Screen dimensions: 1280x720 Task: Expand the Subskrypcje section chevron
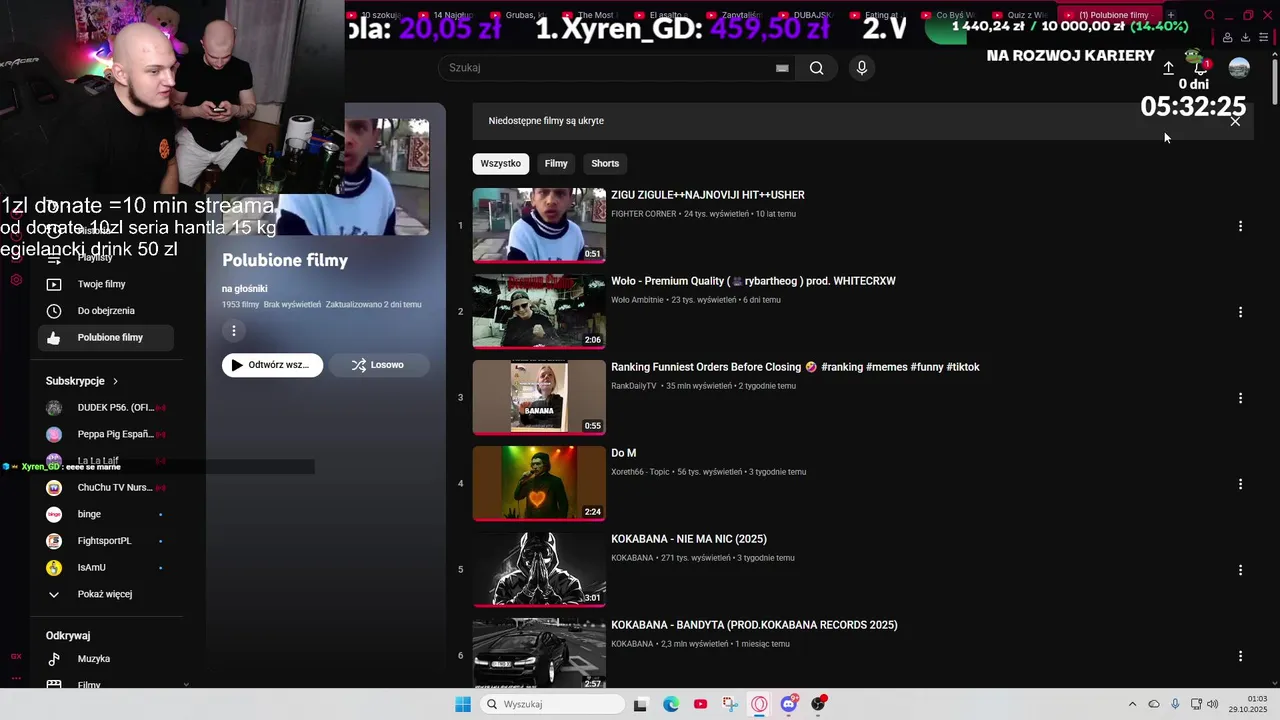point(115,381)
